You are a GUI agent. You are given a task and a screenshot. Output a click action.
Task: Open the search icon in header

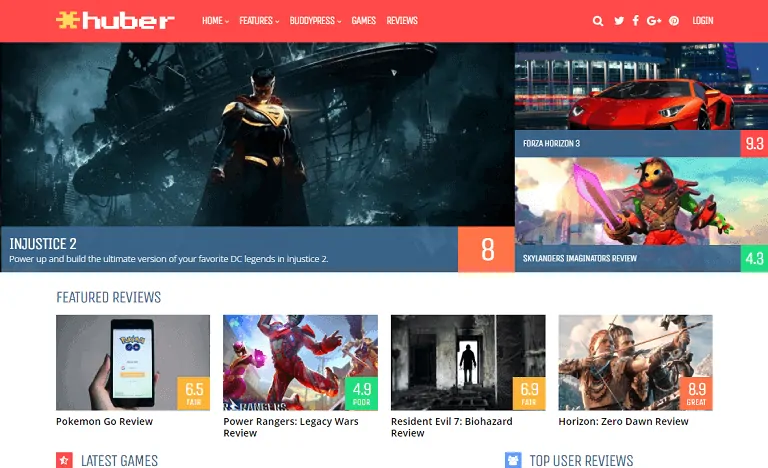pos(598,21)
